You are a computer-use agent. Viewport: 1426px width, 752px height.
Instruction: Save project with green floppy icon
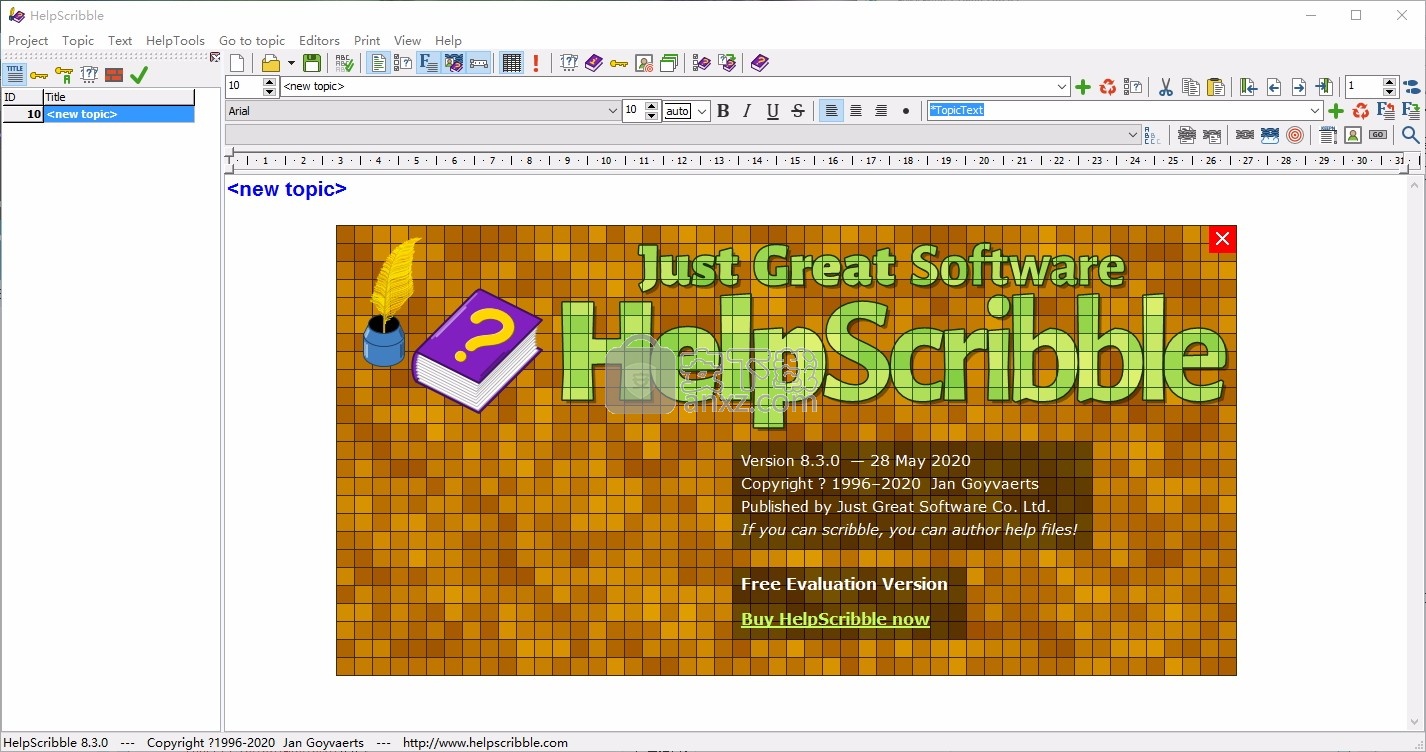click(x=312, y=63)
